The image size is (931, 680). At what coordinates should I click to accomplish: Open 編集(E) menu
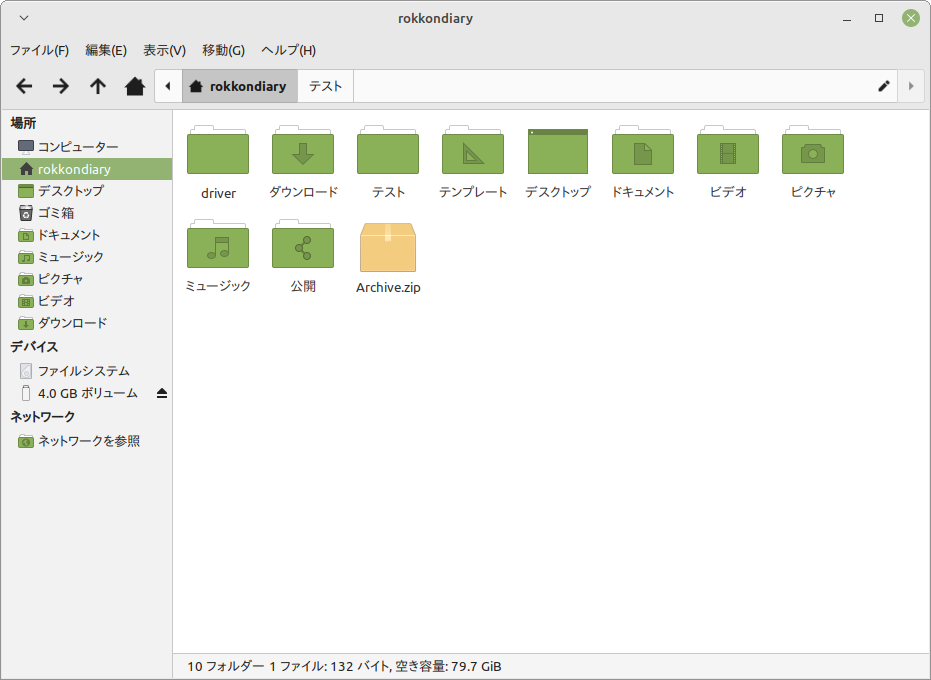click(106, 50)
